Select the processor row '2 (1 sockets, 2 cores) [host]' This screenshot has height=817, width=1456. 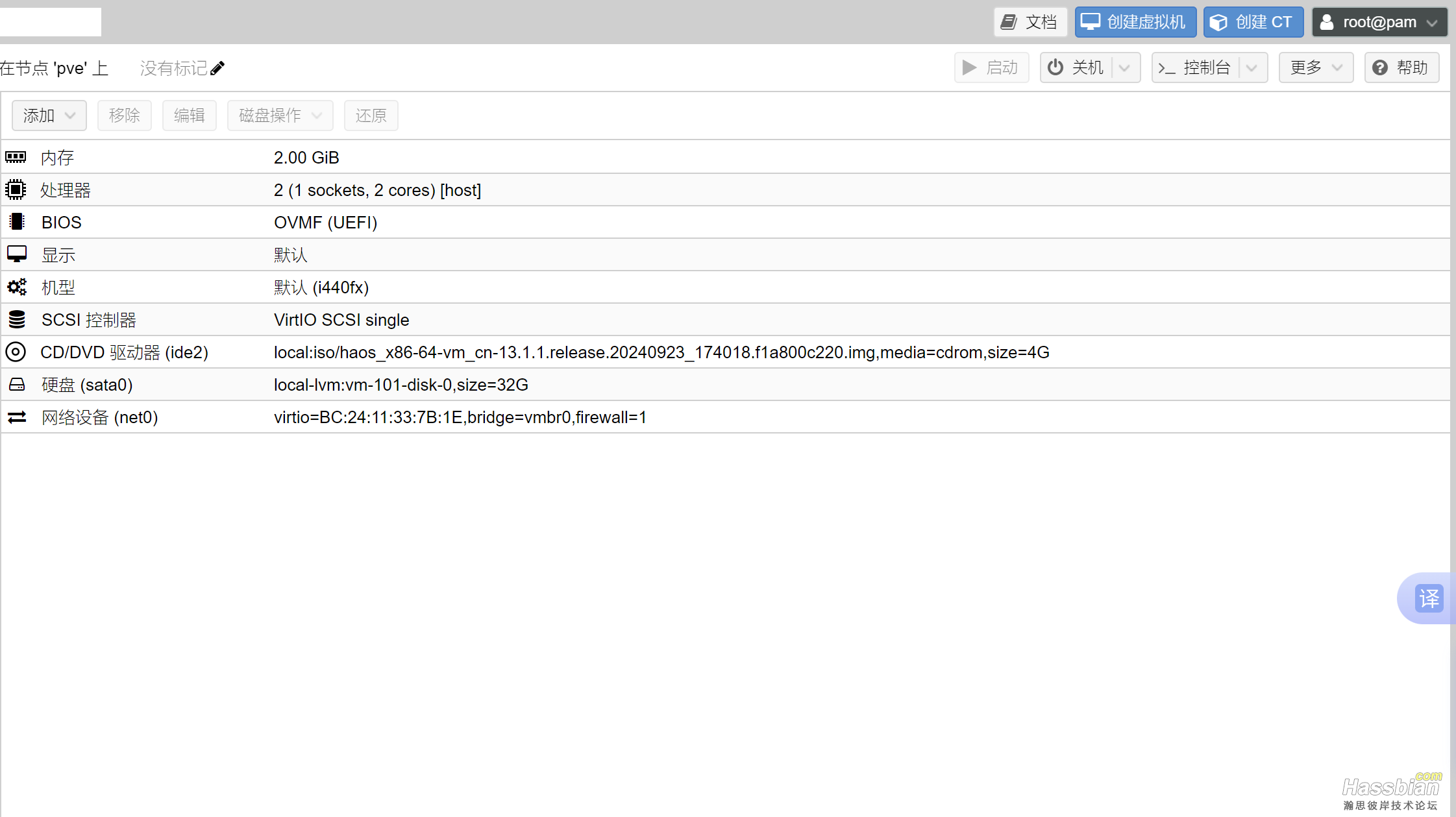point(377,190)
